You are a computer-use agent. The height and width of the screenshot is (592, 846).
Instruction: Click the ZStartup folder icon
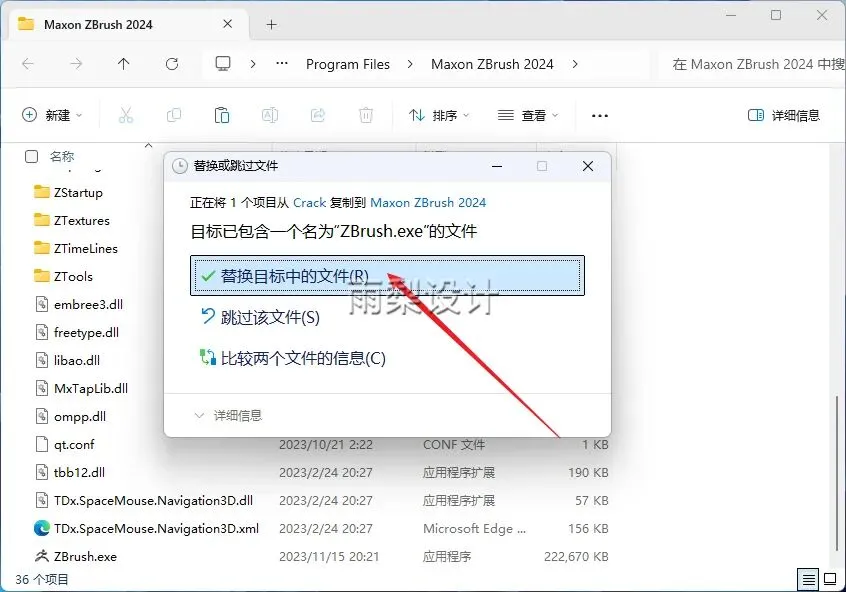coord(42,192)
